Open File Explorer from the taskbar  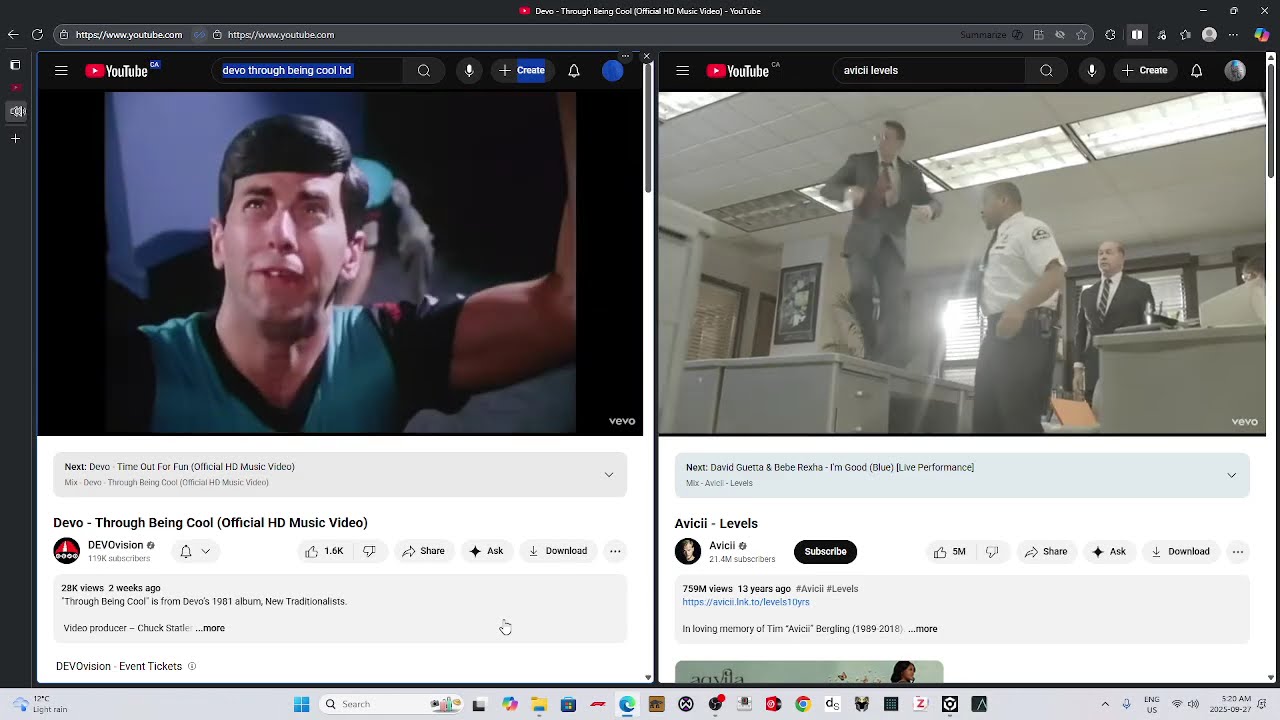[x=539, y=704]
